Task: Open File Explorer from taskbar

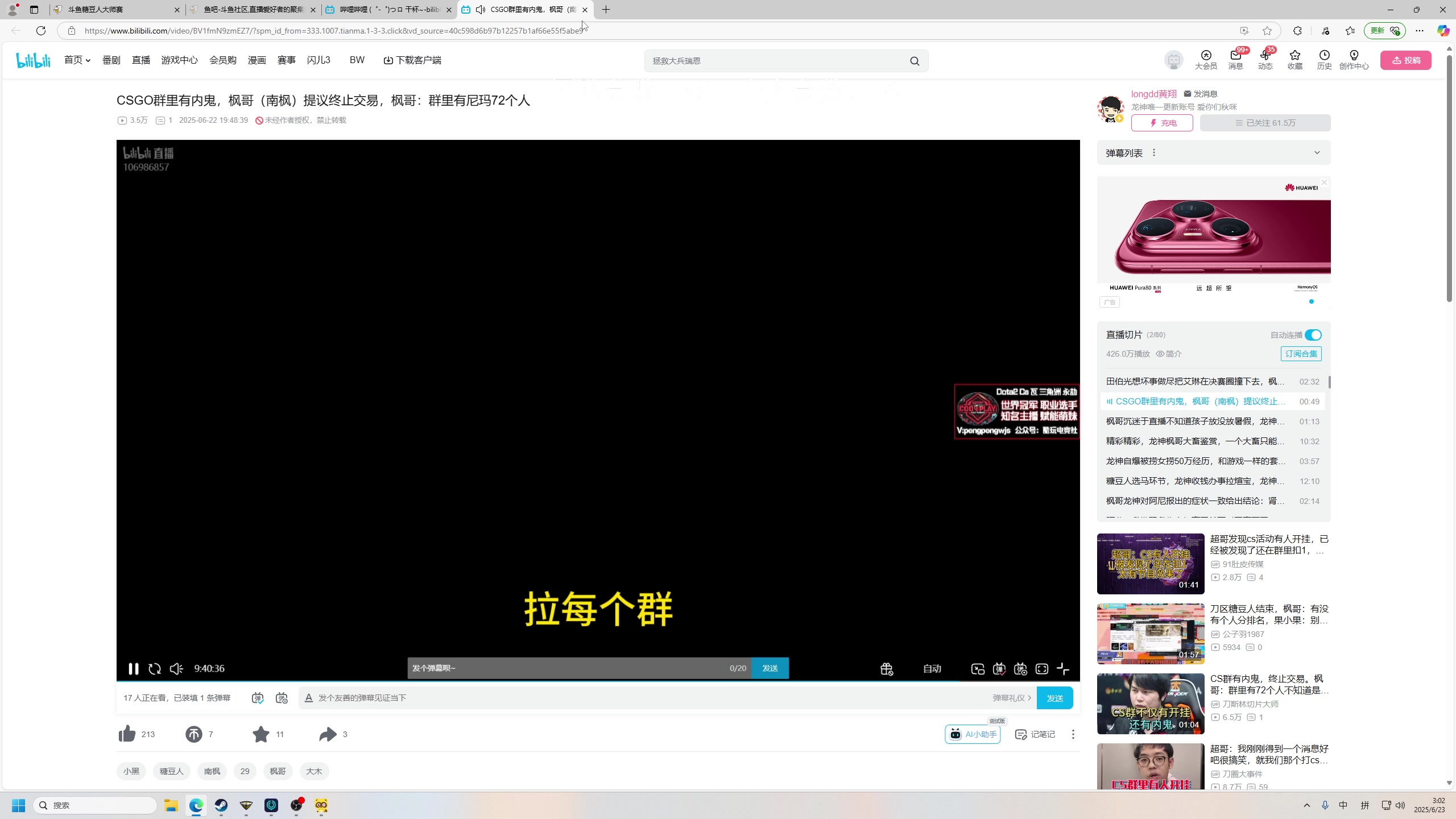Action: [171, 805]
